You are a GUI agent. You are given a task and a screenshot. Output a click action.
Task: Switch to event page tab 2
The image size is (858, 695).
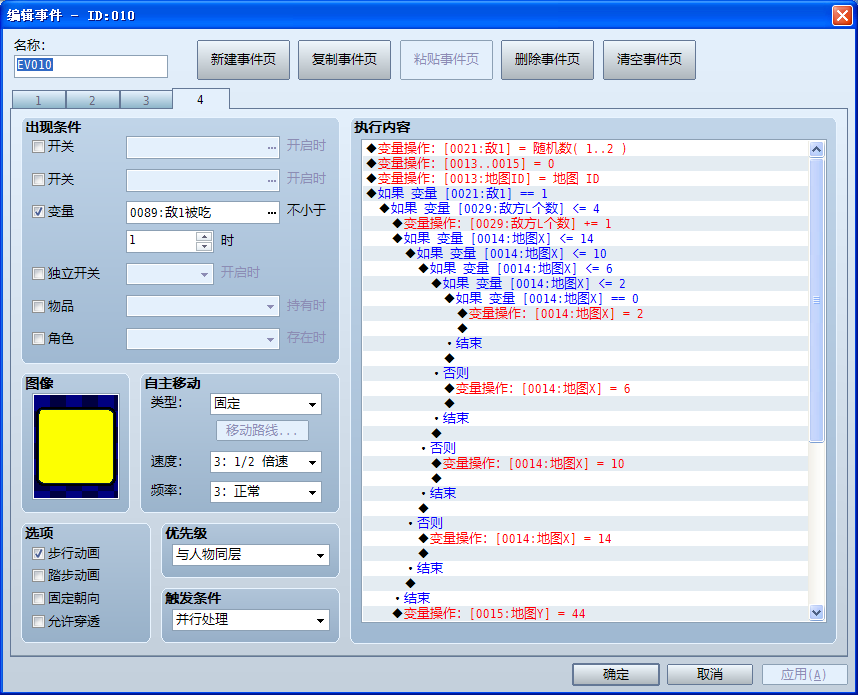[92, 100]
